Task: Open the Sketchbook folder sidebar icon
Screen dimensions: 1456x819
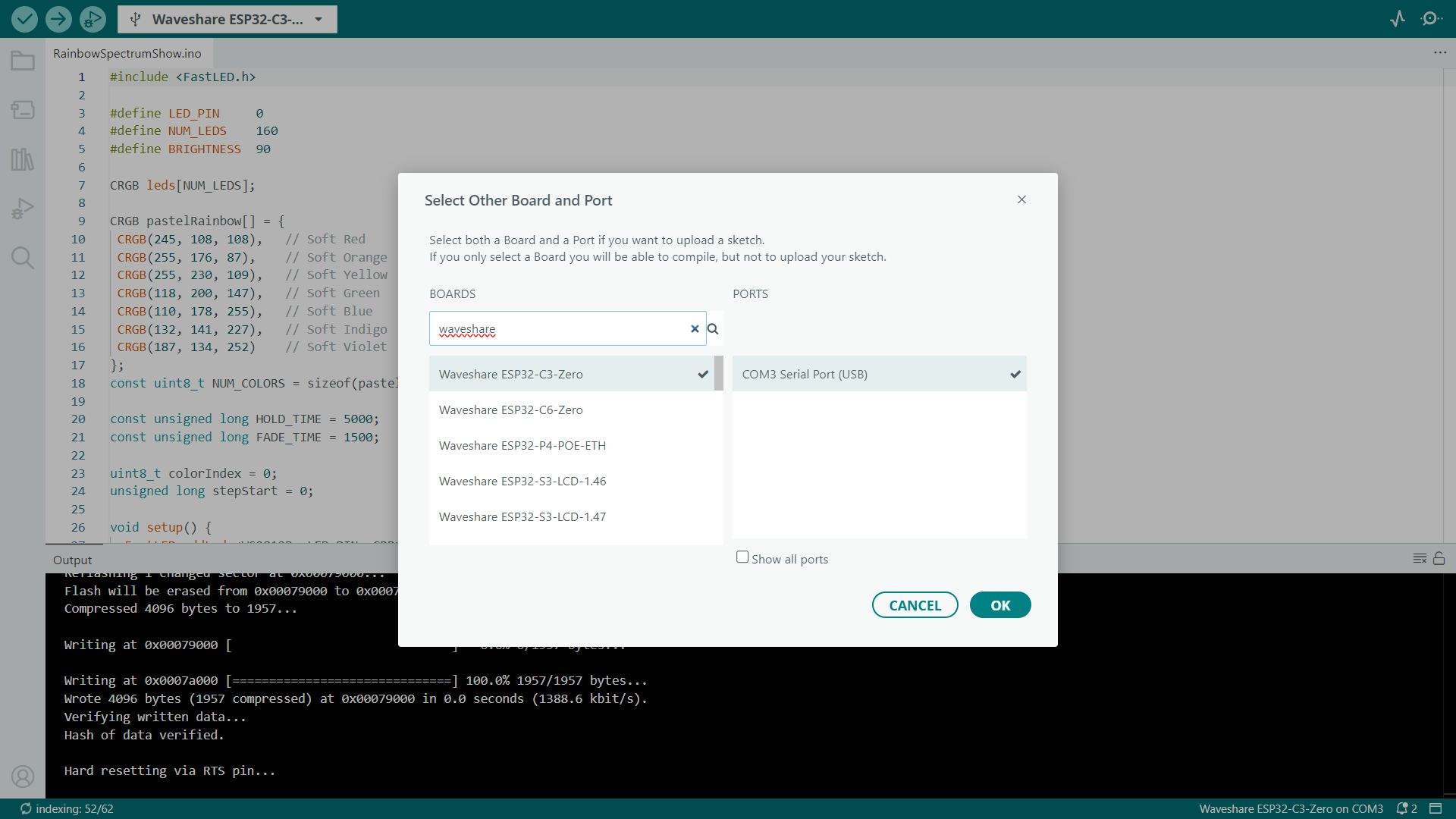Action: click(x=23, y=61)
